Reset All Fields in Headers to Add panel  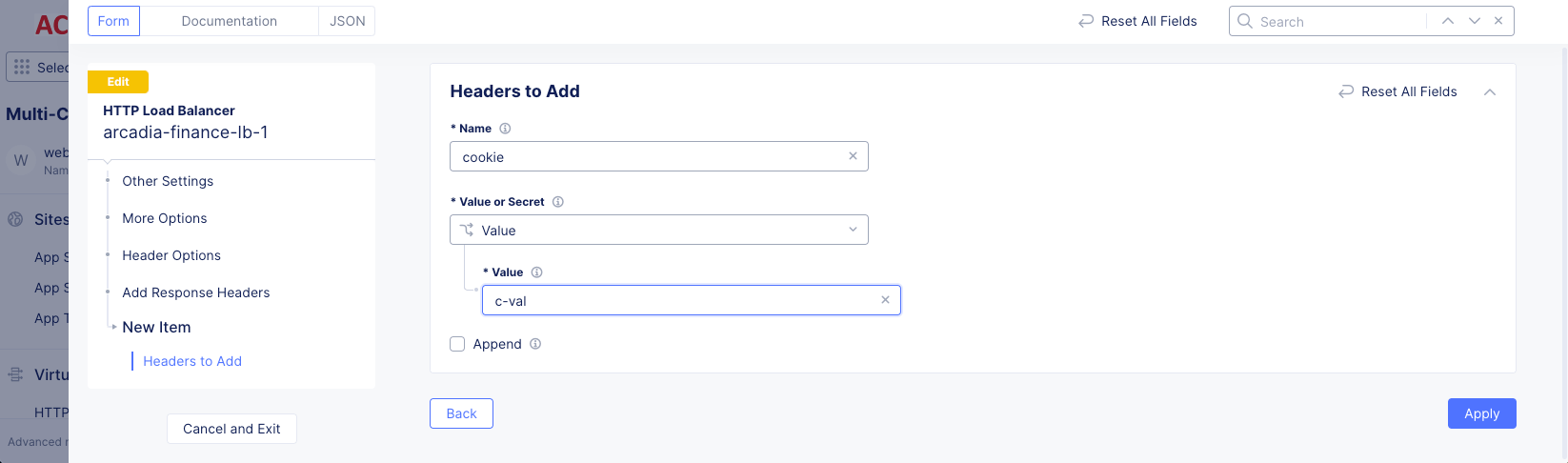point(1397,91)
